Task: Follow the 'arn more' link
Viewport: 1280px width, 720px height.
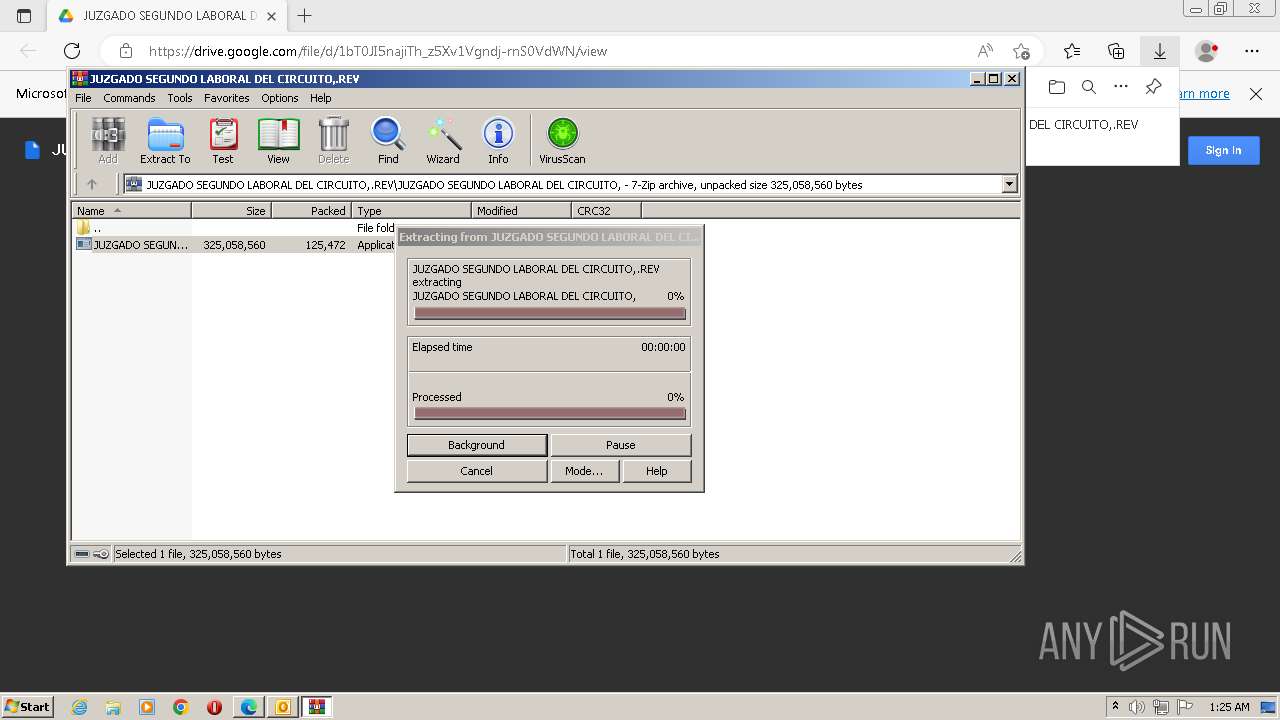Action: pyautogui.click(x=1205, y=94)
